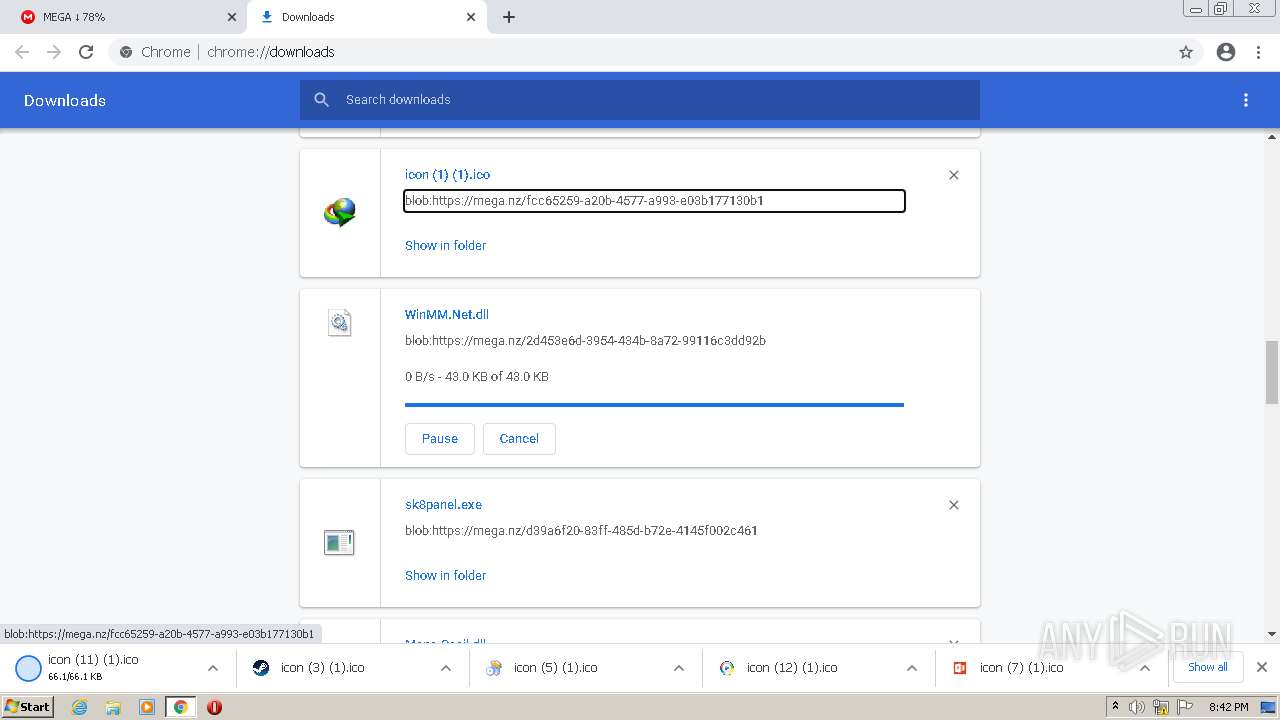Cancel the WinMM.Net.dll download
This screenshot has width=1280, height=720.
(x=519, y=438)
